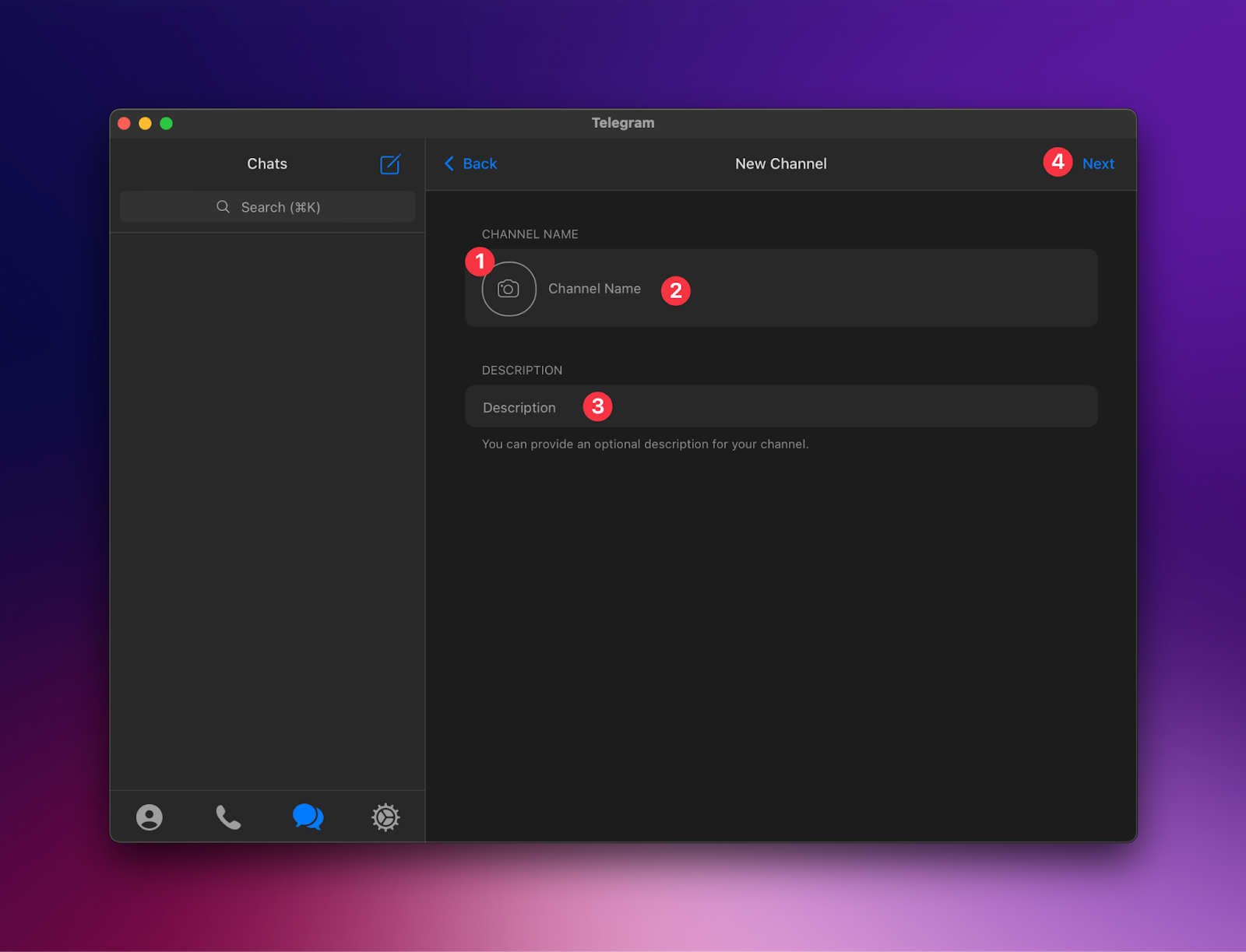Viewport: 1246px width, 952px height.
Task: Maximize the window using the green button
Action: pos(166,123)
